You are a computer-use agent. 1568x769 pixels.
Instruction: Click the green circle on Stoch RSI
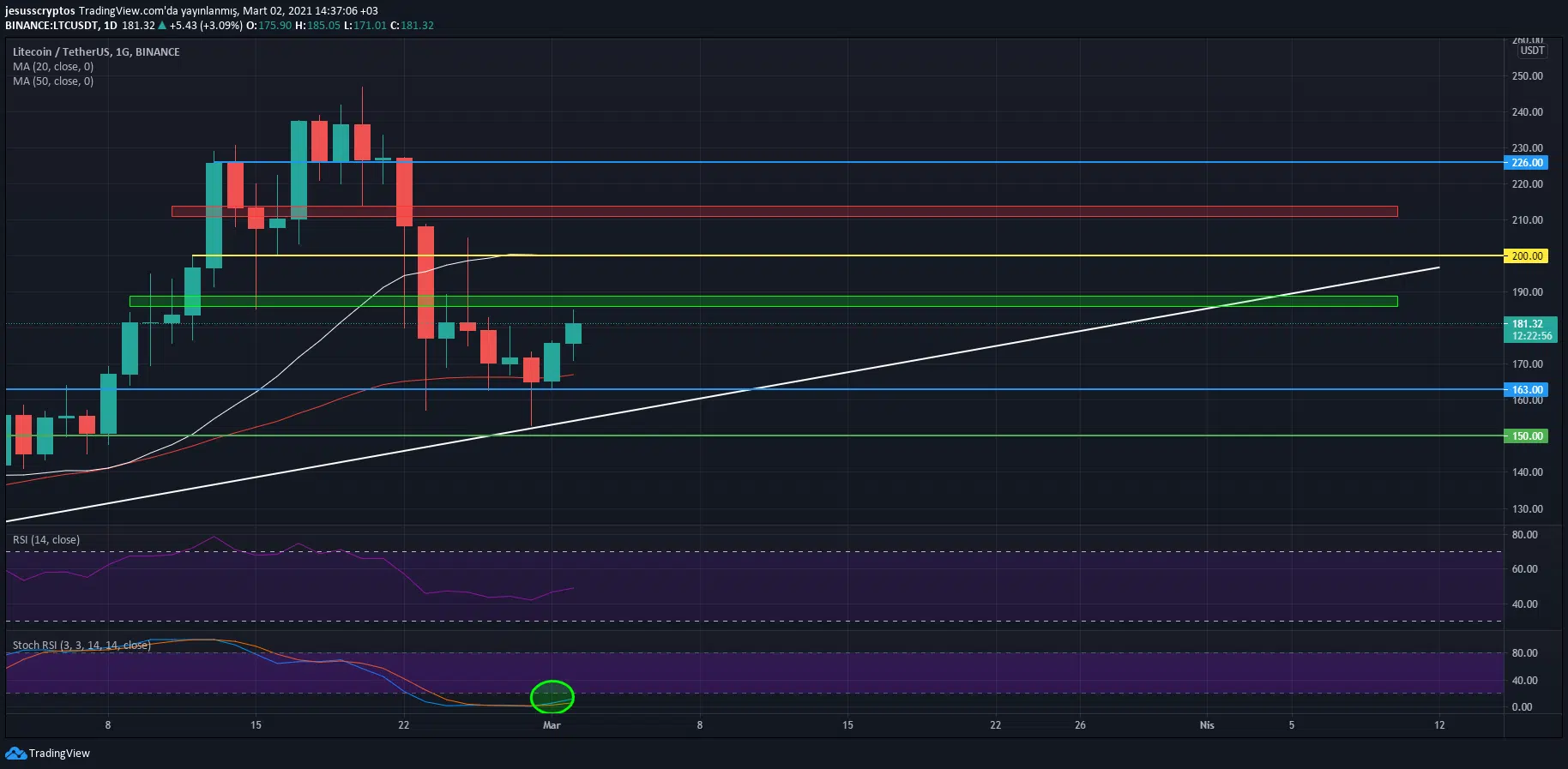point(552,697)
